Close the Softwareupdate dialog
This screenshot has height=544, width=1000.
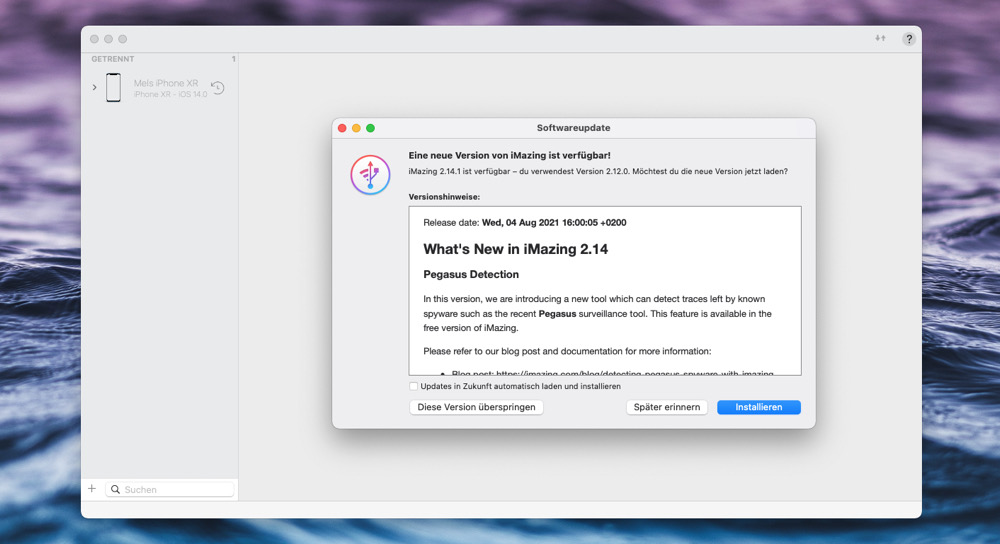click(342, 128)
